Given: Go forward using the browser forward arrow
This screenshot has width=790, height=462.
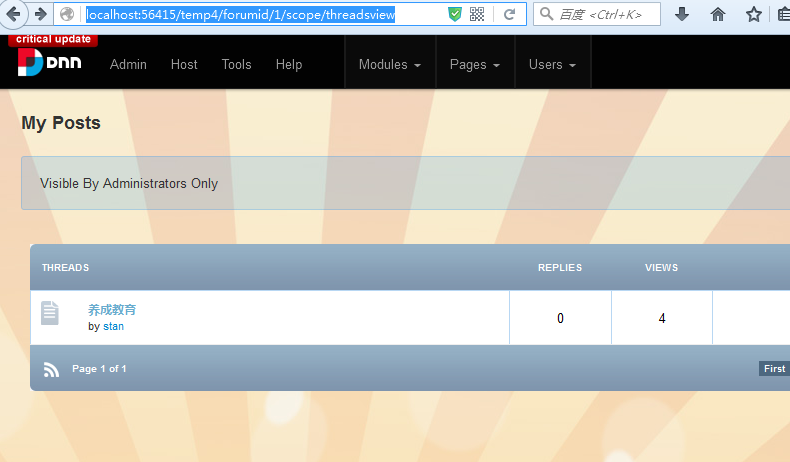Looking at the screenshot, I should point(41,14).
